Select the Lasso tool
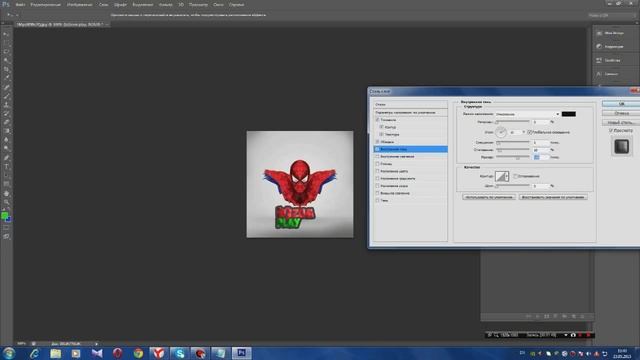 click(x=6, y=51)
